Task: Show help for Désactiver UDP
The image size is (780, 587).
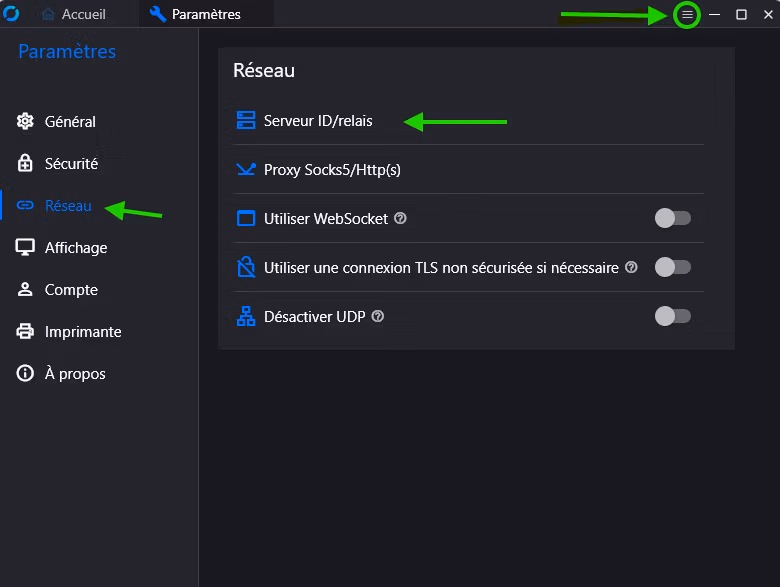Action: click(x=378, y=316)
